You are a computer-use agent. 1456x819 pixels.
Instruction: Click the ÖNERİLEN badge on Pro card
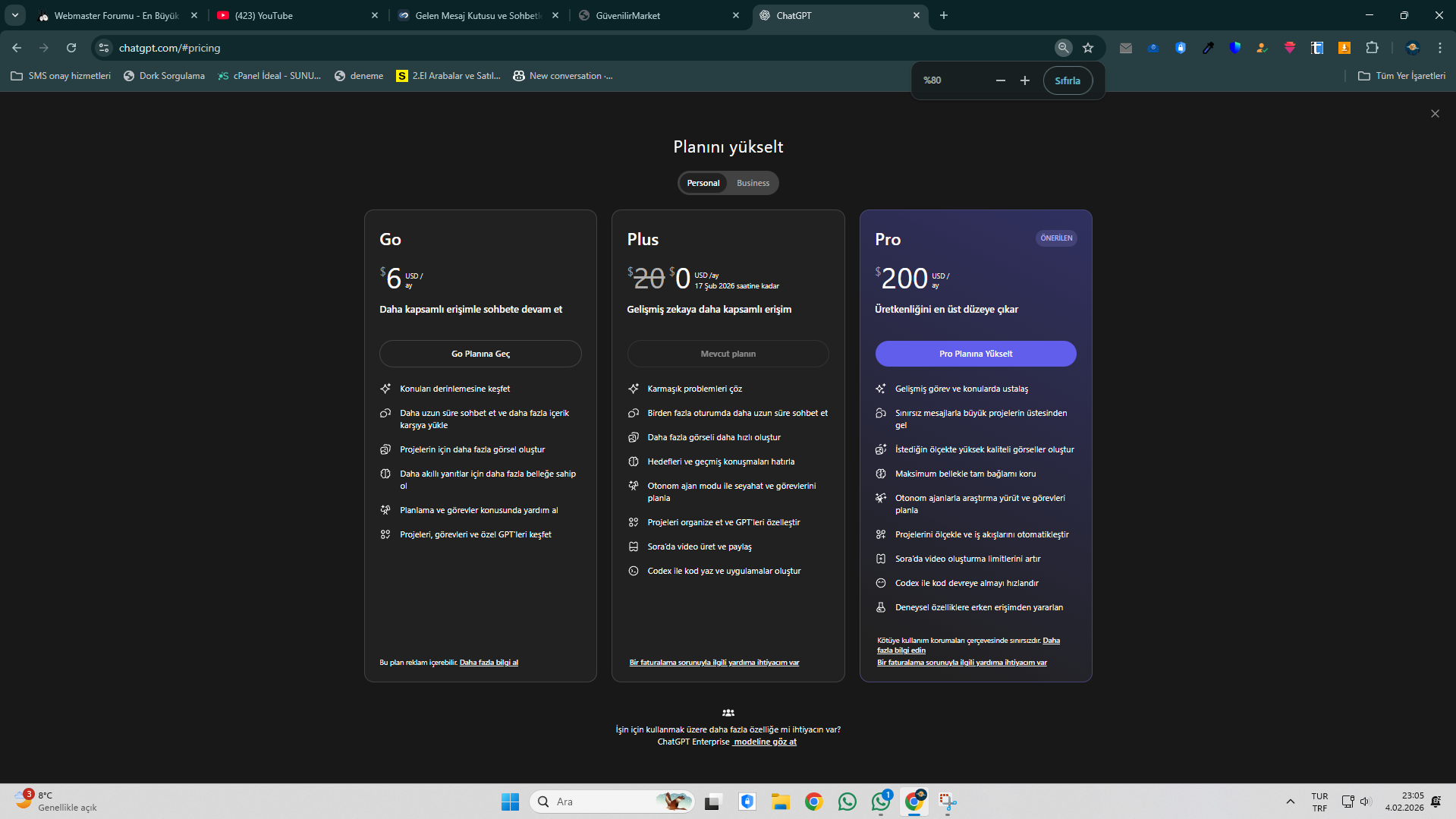coord(1056,238)
